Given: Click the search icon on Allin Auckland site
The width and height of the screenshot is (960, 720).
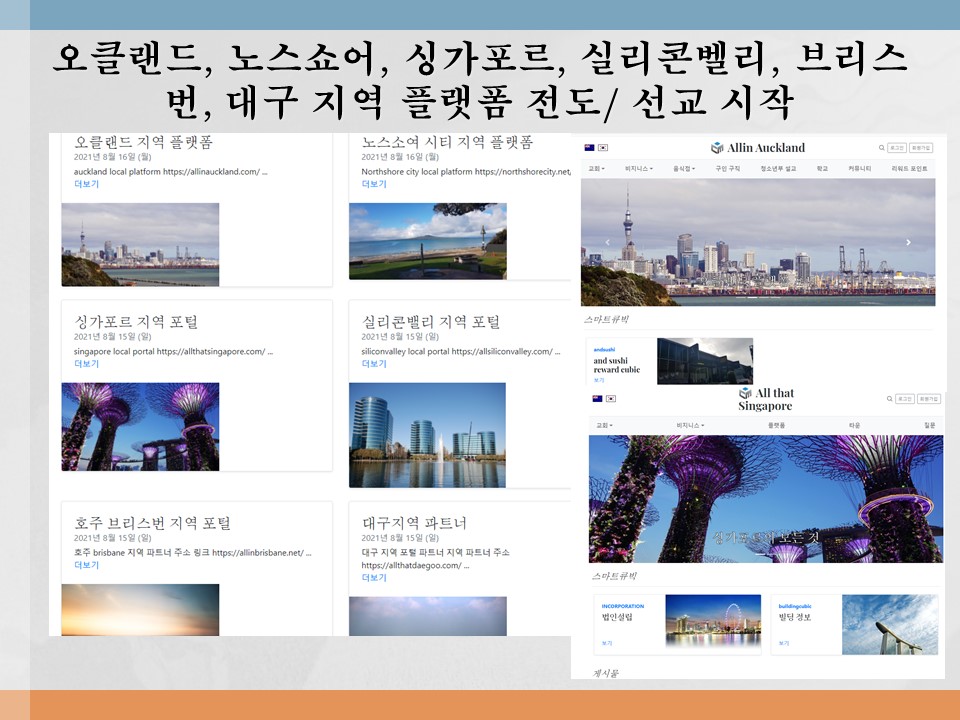Looking at the screenshot, I should pos(881,147).
